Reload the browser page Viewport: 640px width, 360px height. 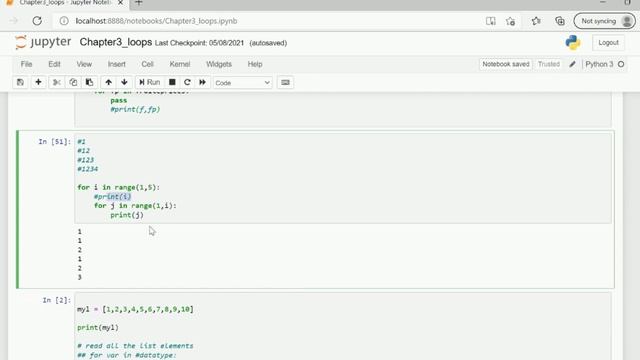click(37, 21)
